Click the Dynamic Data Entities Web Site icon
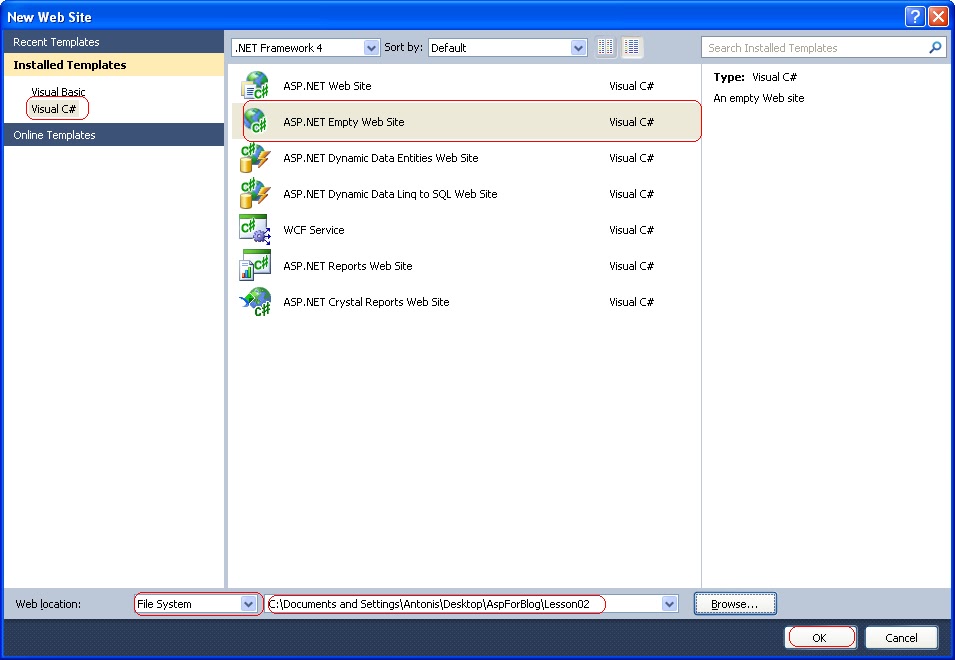The image size is (955, 660). [x=255, y=158]
